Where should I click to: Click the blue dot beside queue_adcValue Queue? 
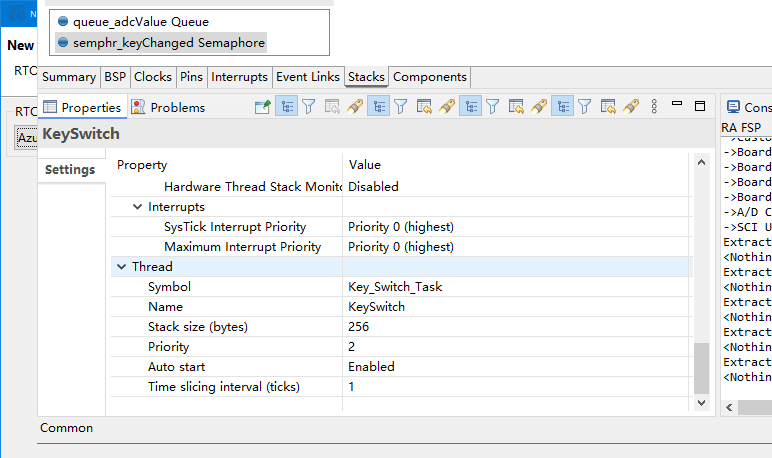(x=63, y=21)
